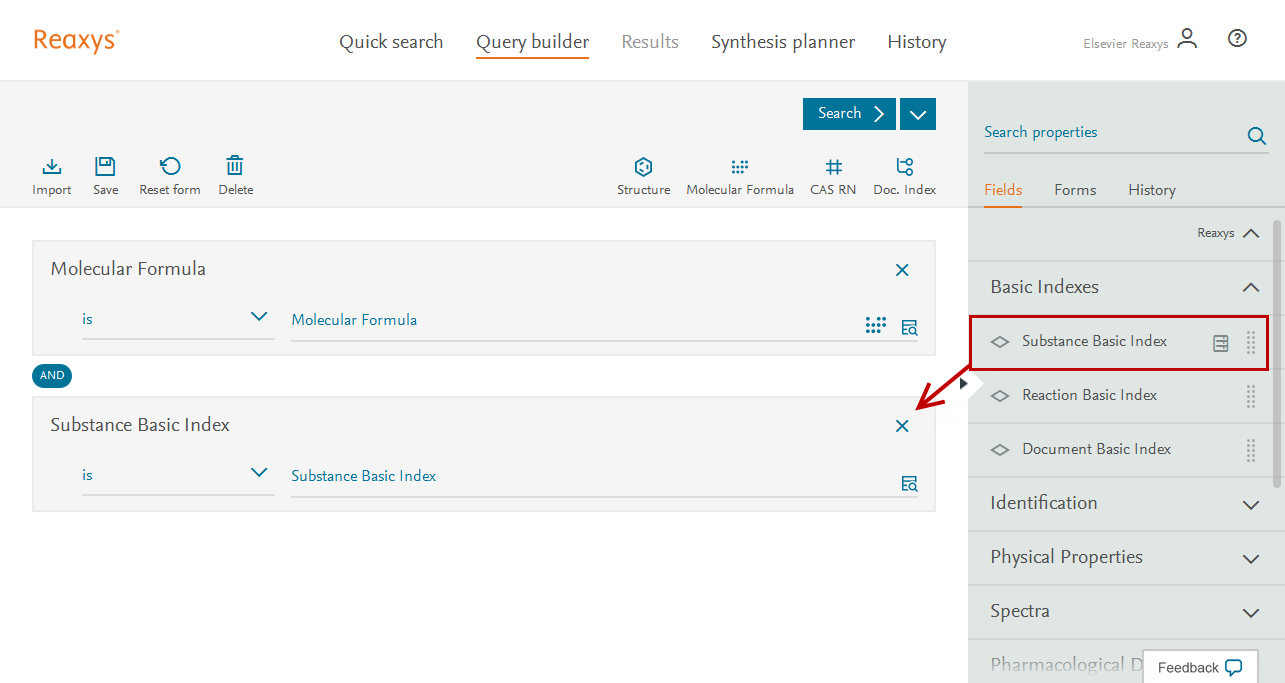The width and height of the screenshot is (1285, 683).
Task: Add Doc. Index query field
Action: (x=904, y=167)
